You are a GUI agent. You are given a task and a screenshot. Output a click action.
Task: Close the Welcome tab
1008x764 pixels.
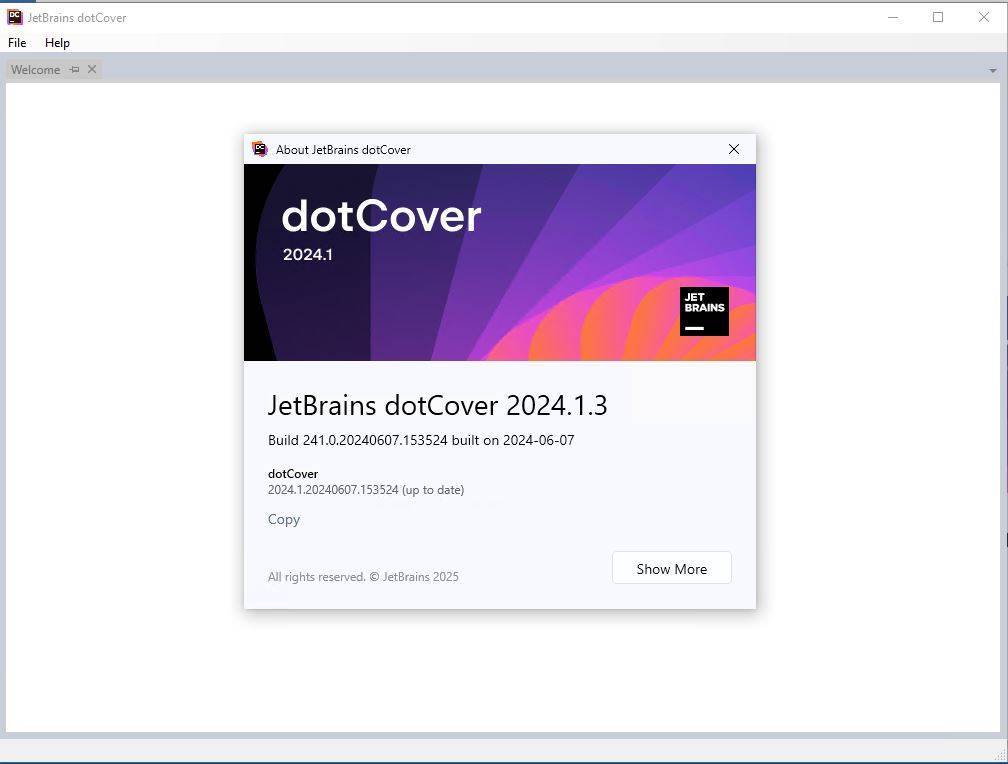tap(92, 69)
